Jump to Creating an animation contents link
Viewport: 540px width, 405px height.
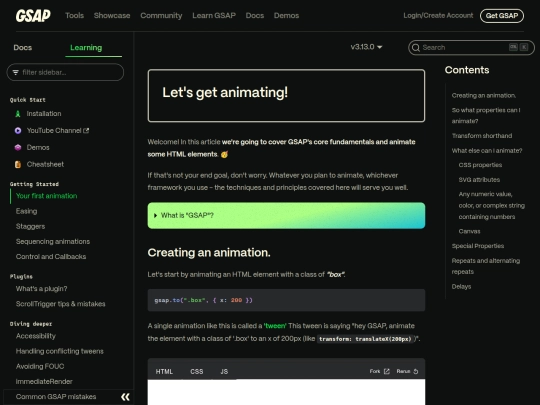(484, 95)
